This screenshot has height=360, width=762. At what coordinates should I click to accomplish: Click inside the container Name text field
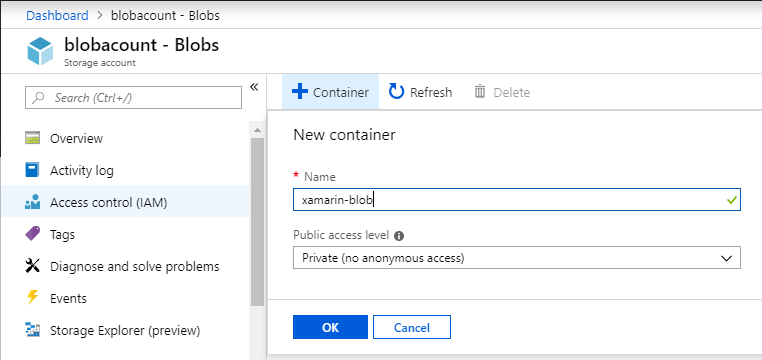(x=517, y=200)
